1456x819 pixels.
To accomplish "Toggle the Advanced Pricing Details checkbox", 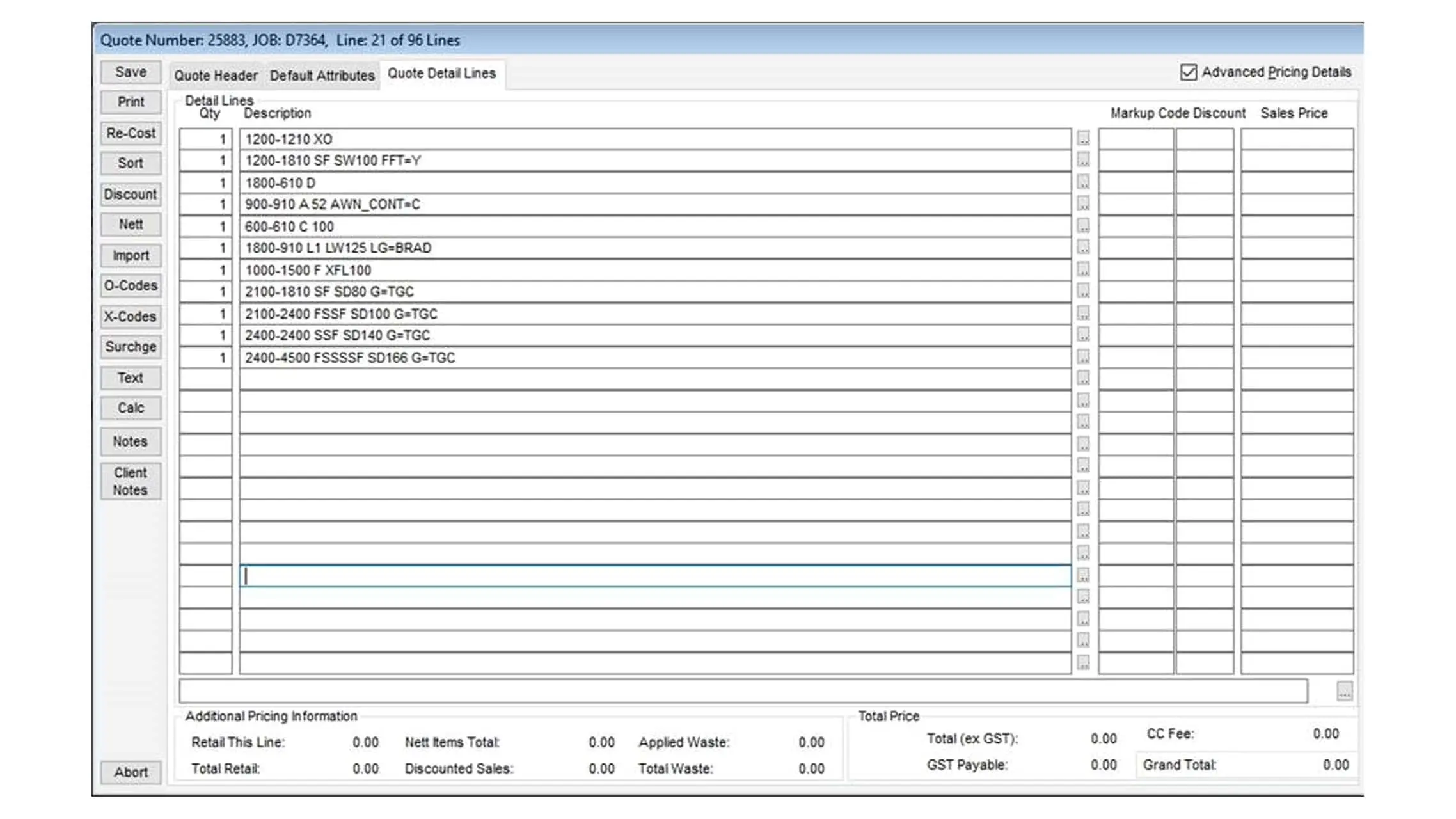I will pyautogui.click(x=1188, y=72).
